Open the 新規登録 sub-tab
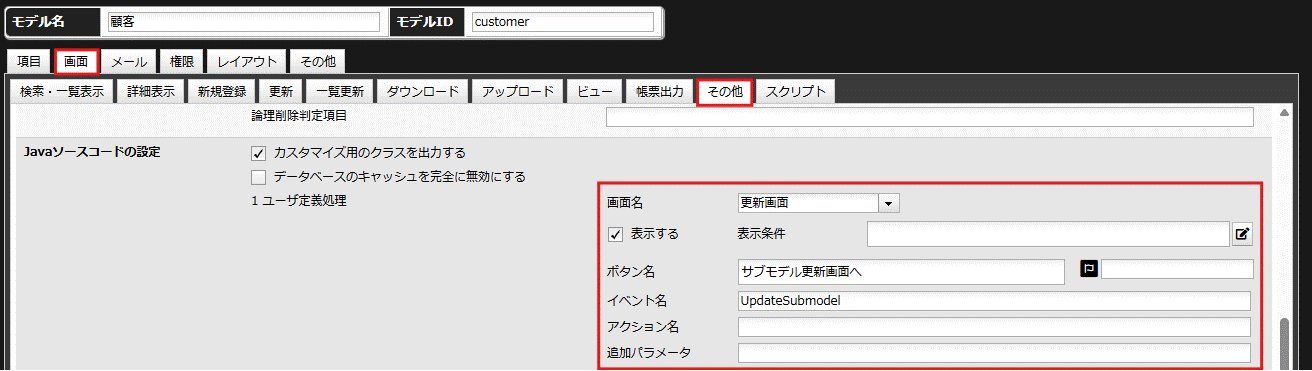The height and width of the screenshot is (371, 1312). click(221, 92)
